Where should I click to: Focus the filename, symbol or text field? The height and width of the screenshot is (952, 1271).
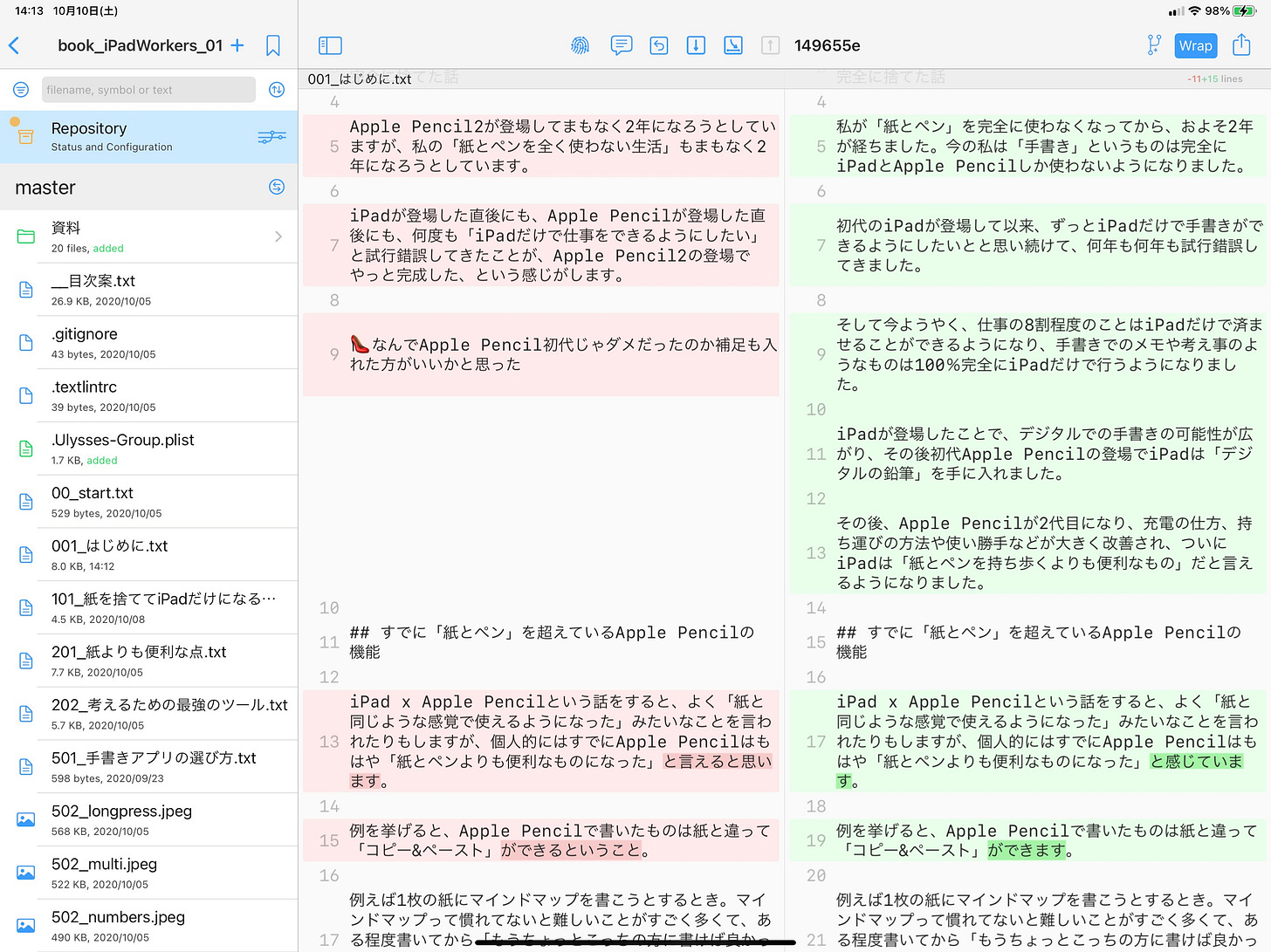[148, 90]
